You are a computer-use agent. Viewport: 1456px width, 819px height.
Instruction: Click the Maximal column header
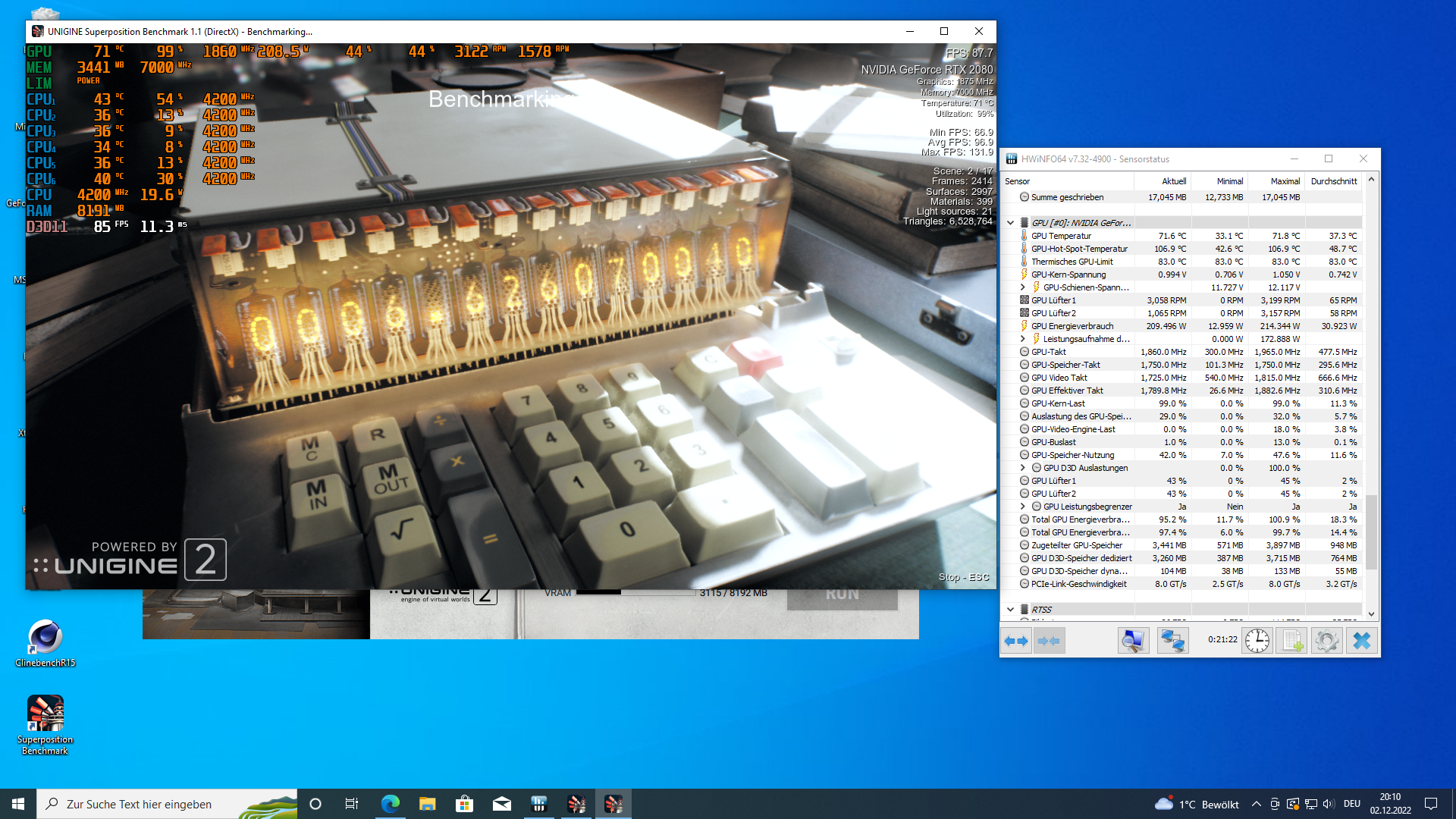(1285, 181)
